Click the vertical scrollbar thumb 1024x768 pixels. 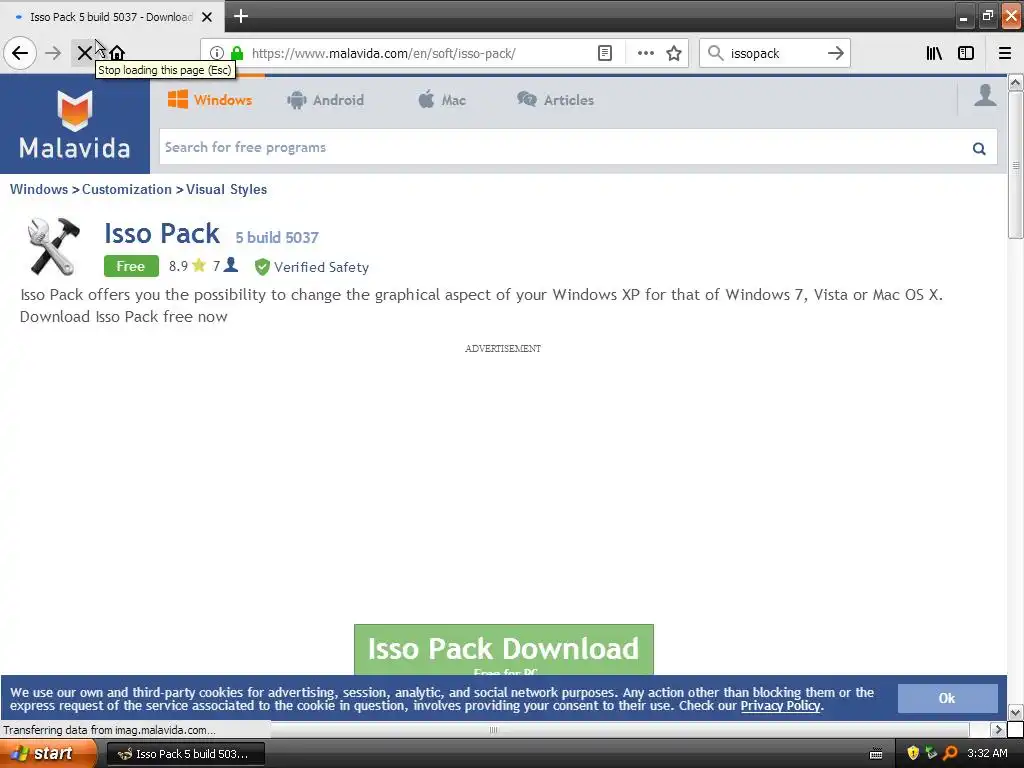1015,165
